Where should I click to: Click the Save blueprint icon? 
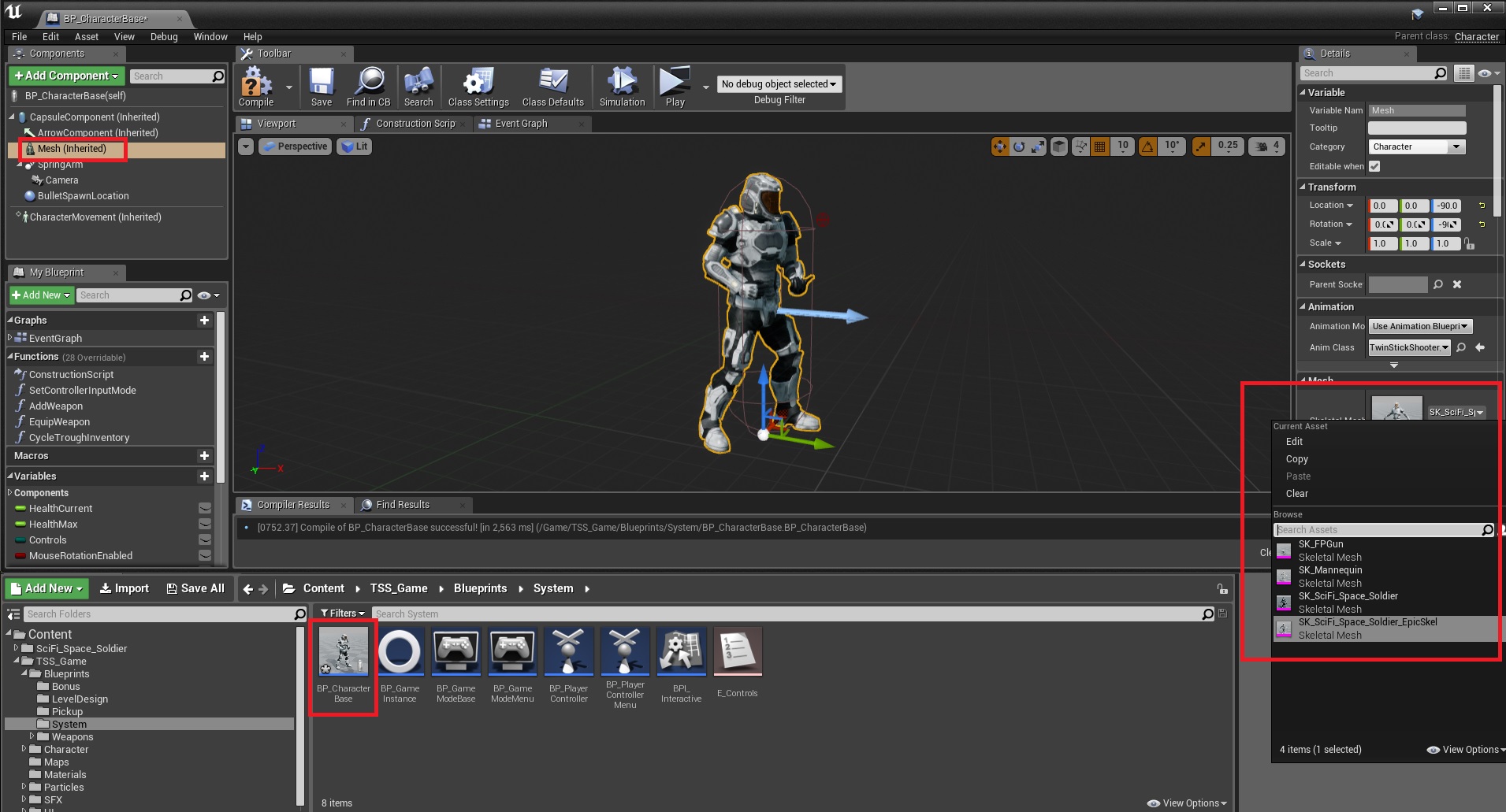pos(321,85)
